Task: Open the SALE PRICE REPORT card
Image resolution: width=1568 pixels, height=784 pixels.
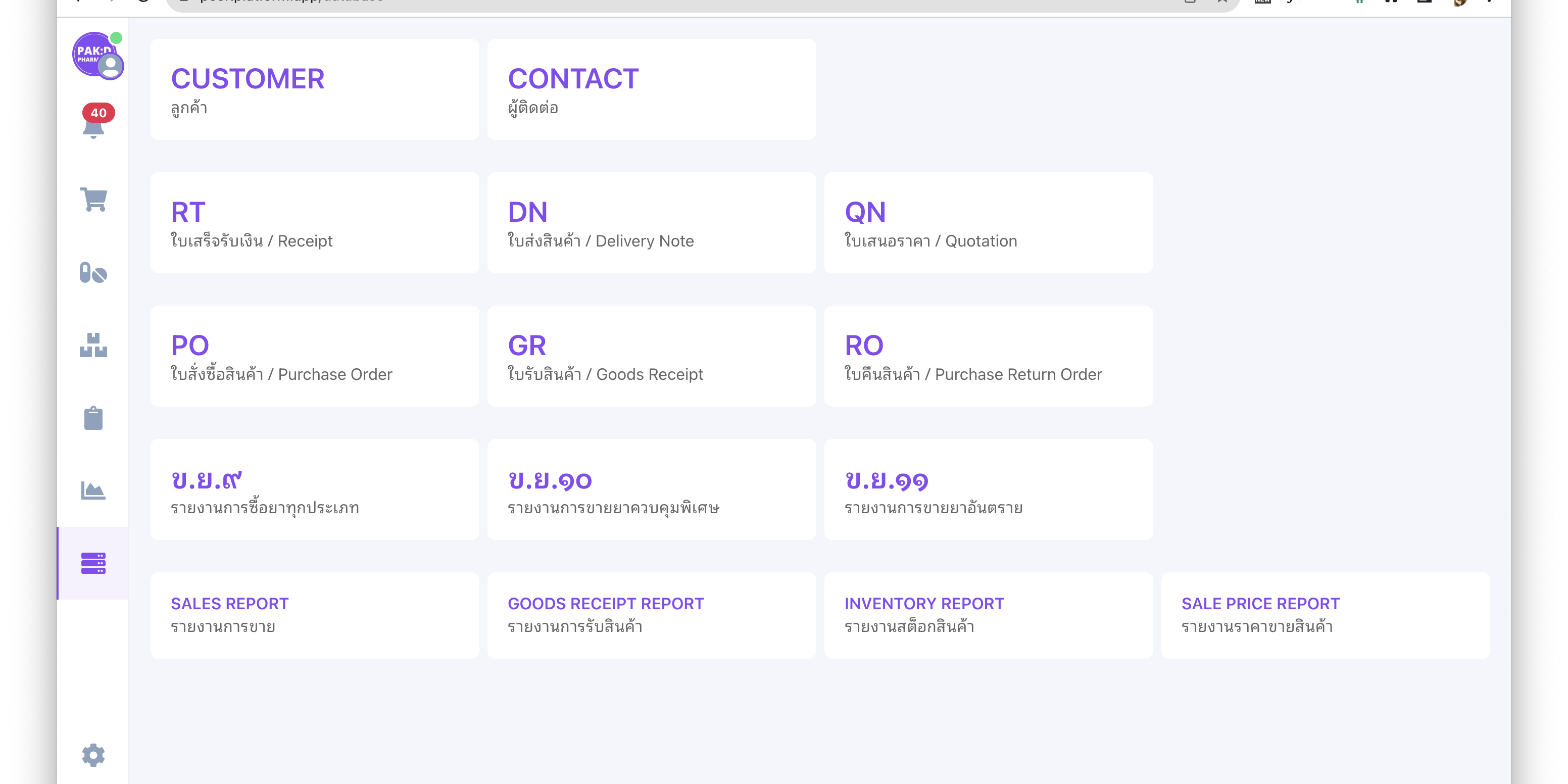Action: (1325, 615)
